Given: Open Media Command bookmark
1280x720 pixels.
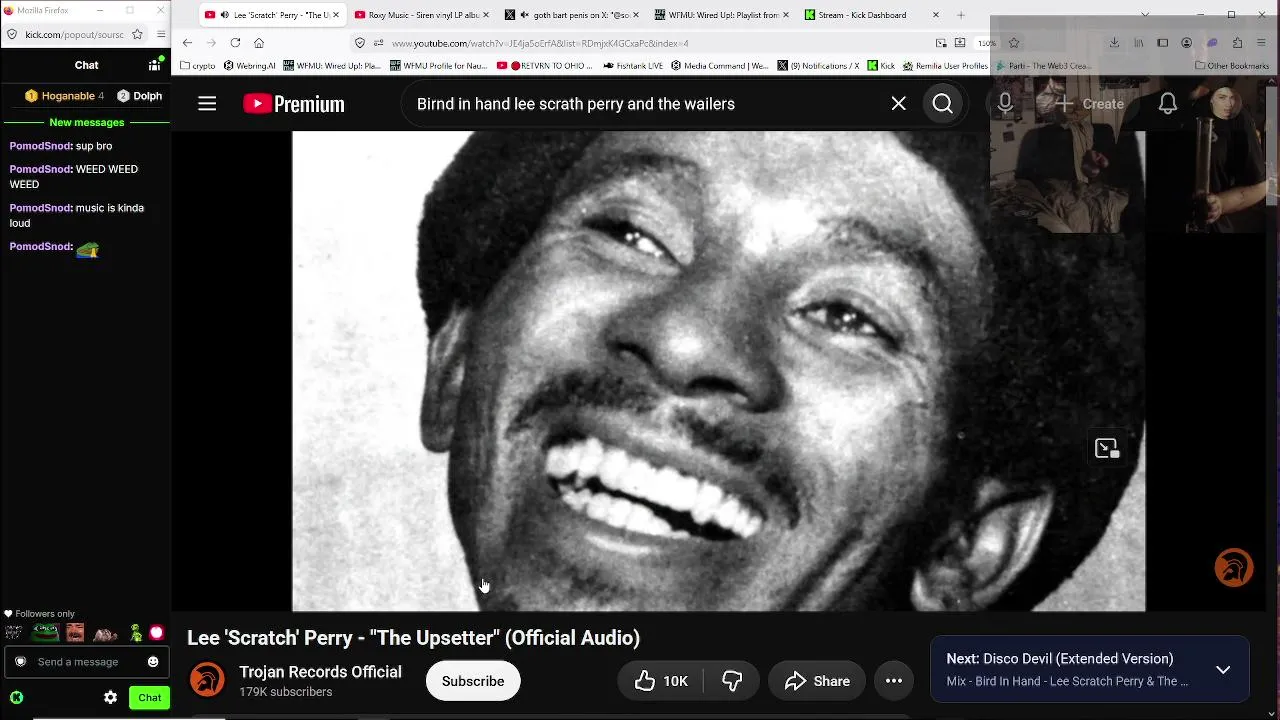Looking at the screenshot, I should tap(720, 66).
